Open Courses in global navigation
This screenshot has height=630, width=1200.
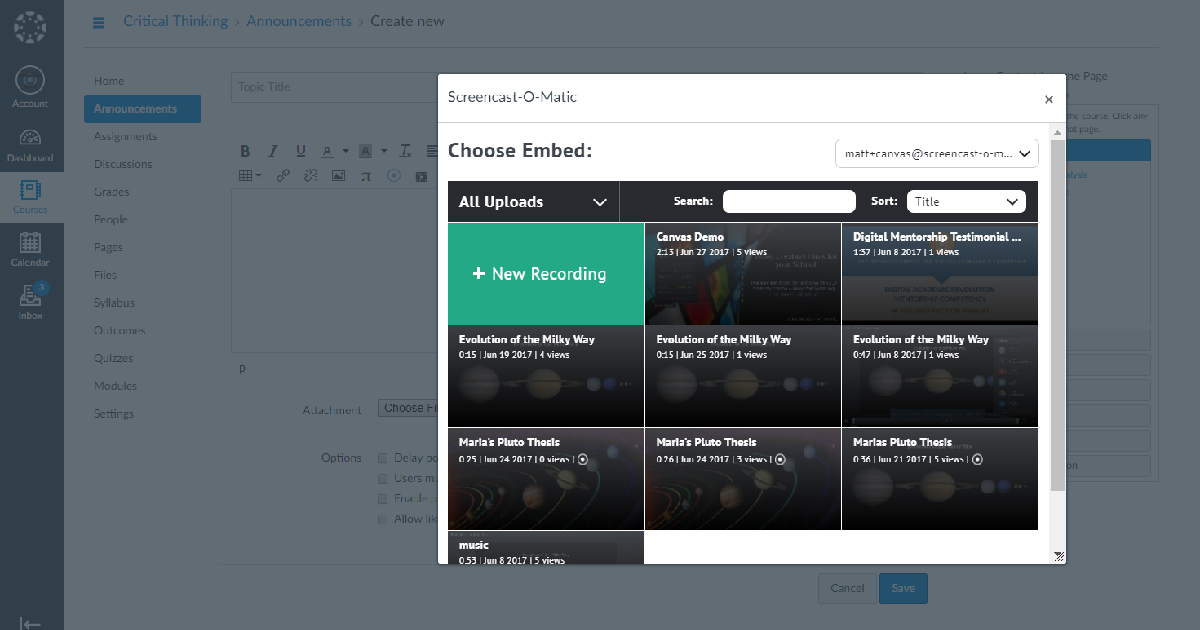point(30,196)
